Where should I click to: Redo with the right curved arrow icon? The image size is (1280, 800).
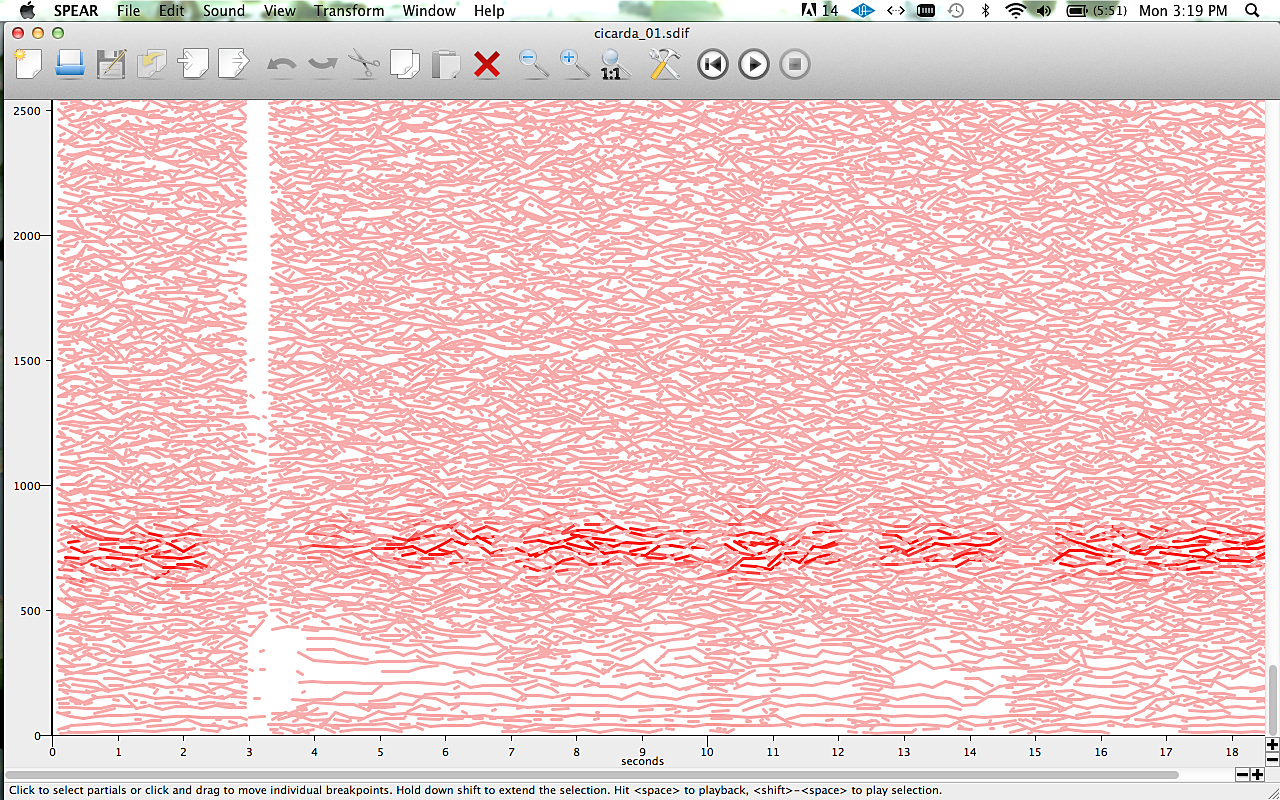coord(322,66)
